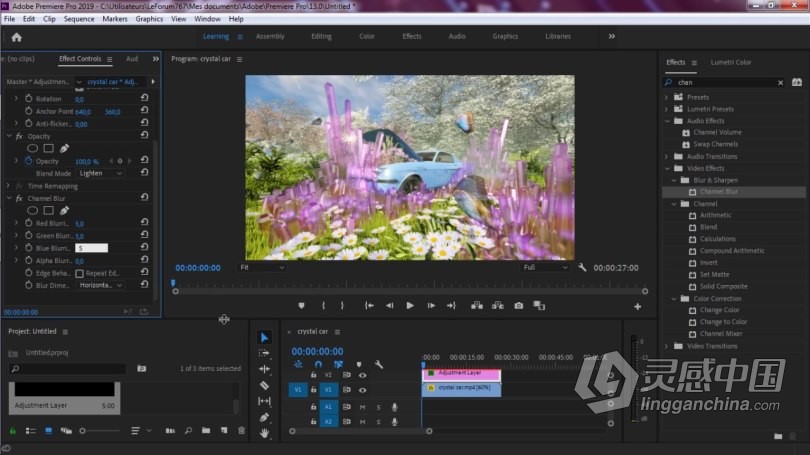Step forward one frame
The image size is (810, 455).
431,306
